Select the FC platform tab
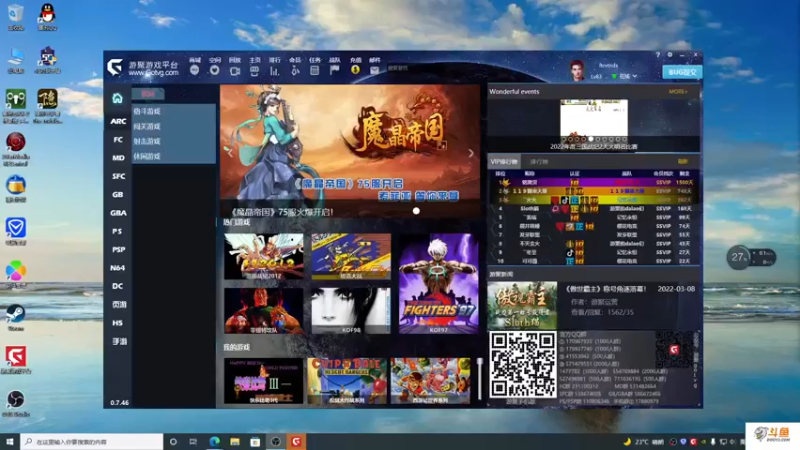Viewport: 800px width, 450px height. click(x=118, y=140)
